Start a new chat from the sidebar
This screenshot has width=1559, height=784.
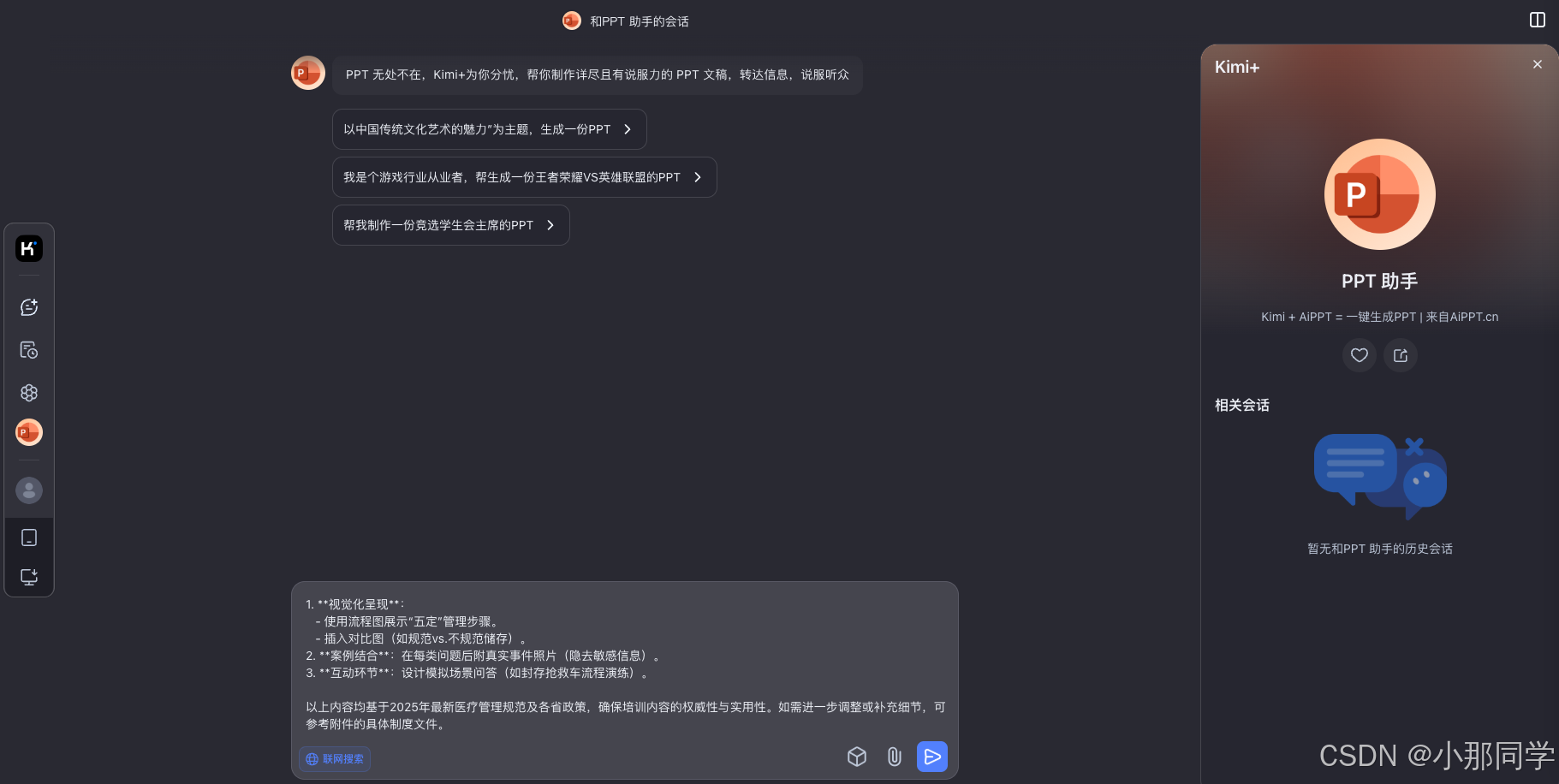29,306
